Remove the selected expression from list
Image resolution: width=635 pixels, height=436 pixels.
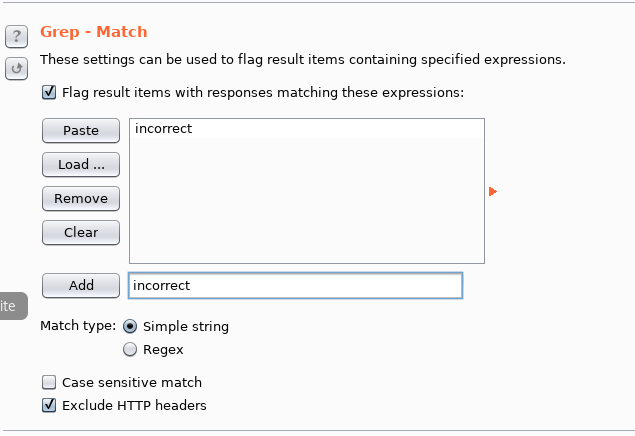tap(81, 198)
